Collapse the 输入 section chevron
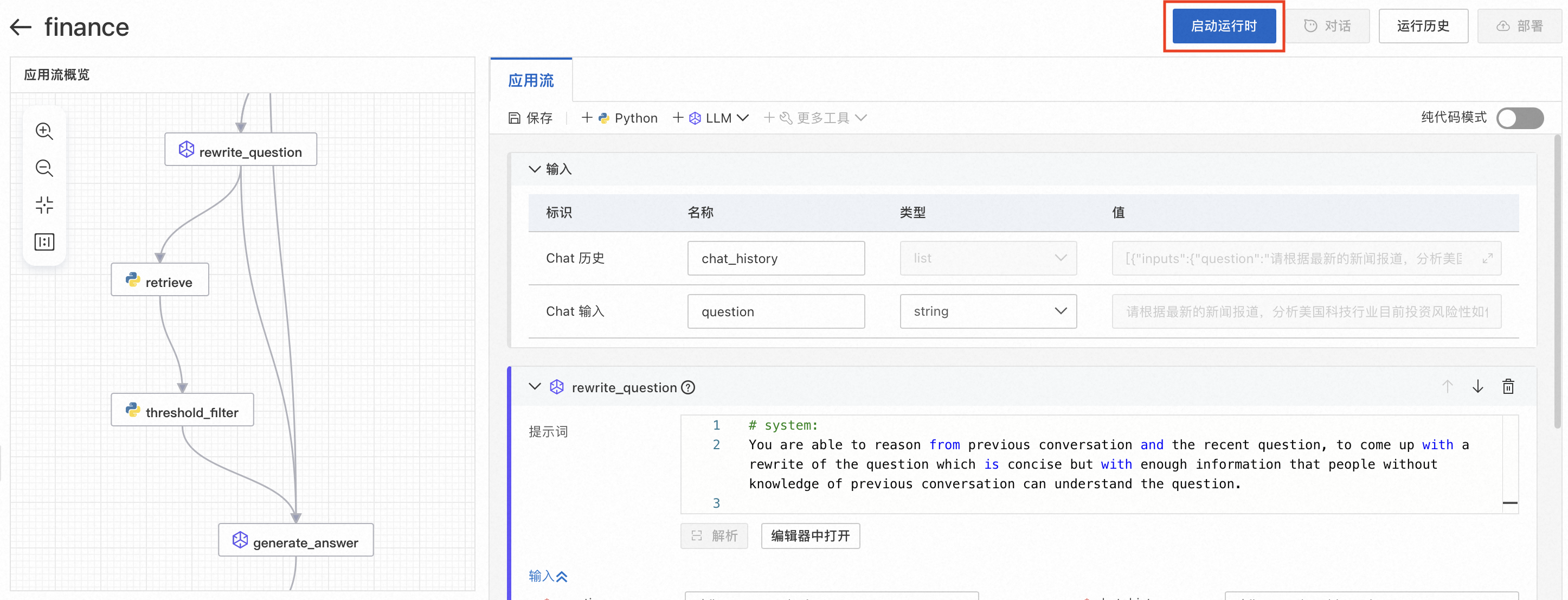The image size is (1568, 600). [534, 169]
